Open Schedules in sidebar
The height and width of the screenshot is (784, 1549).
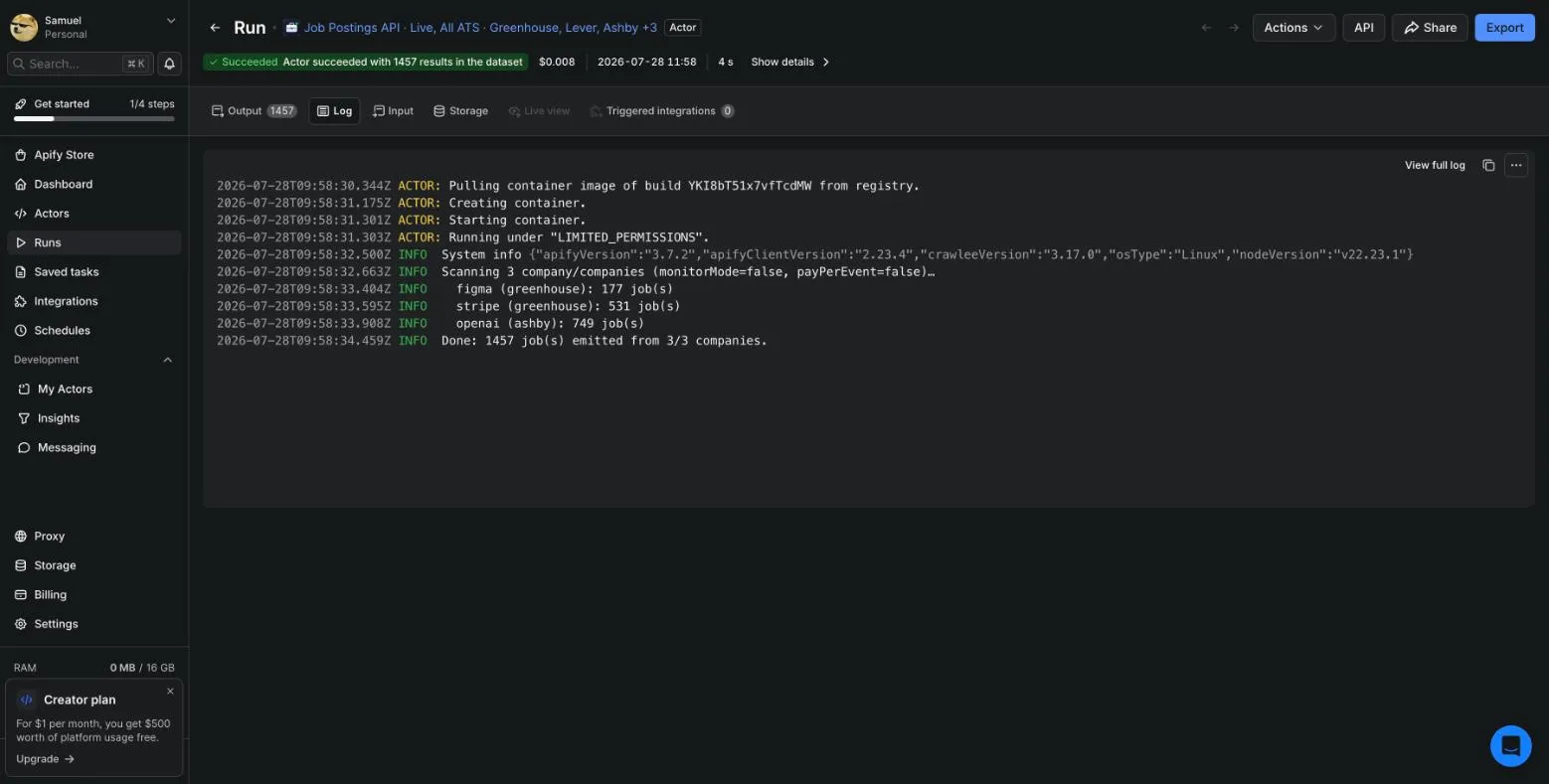coord(94,331)
